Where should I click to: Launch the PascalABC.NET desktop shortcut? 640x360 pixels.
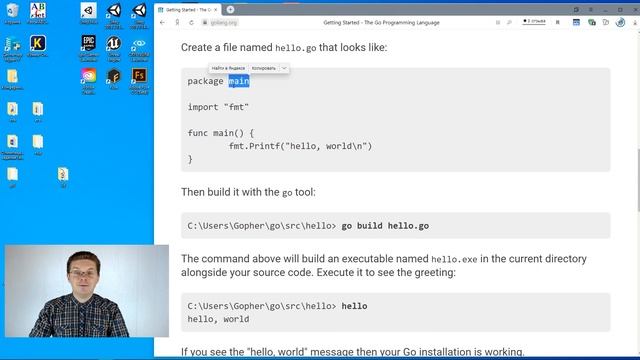[38, 13]
